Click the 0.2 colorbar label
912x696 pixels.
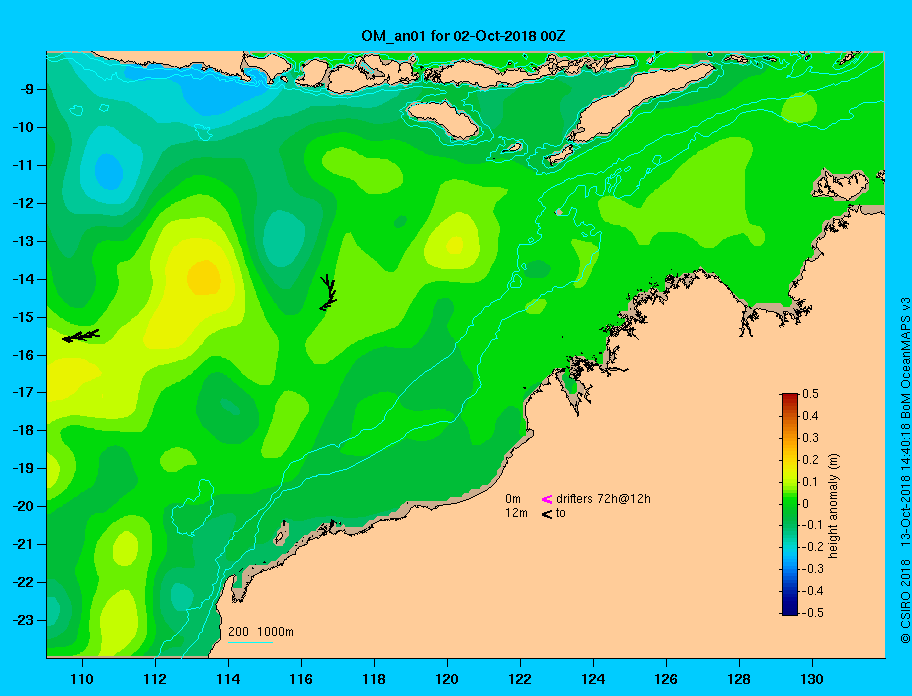point(810,460)
